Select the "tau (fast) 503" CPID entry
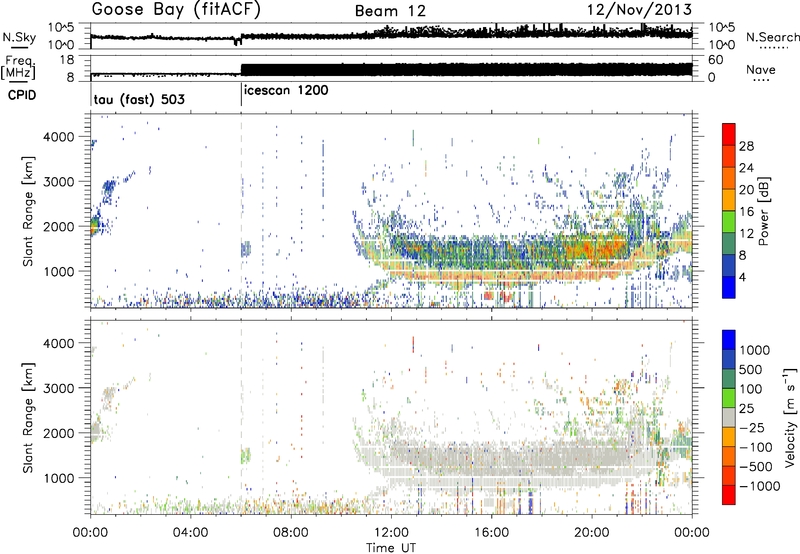This screenshot has width=800, height=554. click(139, 99)
